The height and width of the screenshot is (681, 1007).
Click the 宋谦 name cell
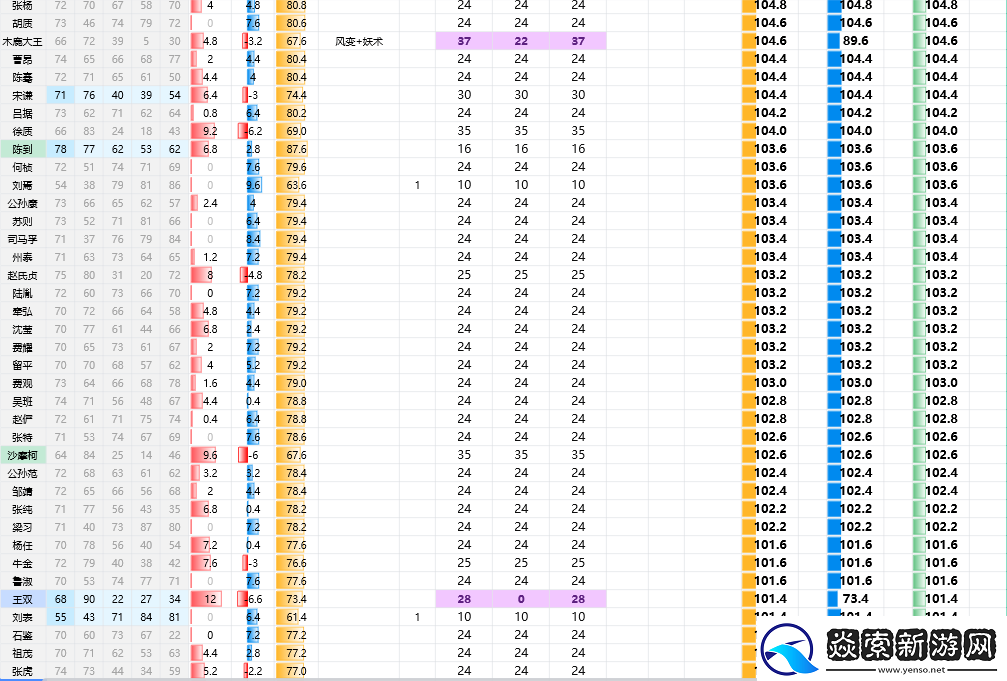tap(22, 95)
